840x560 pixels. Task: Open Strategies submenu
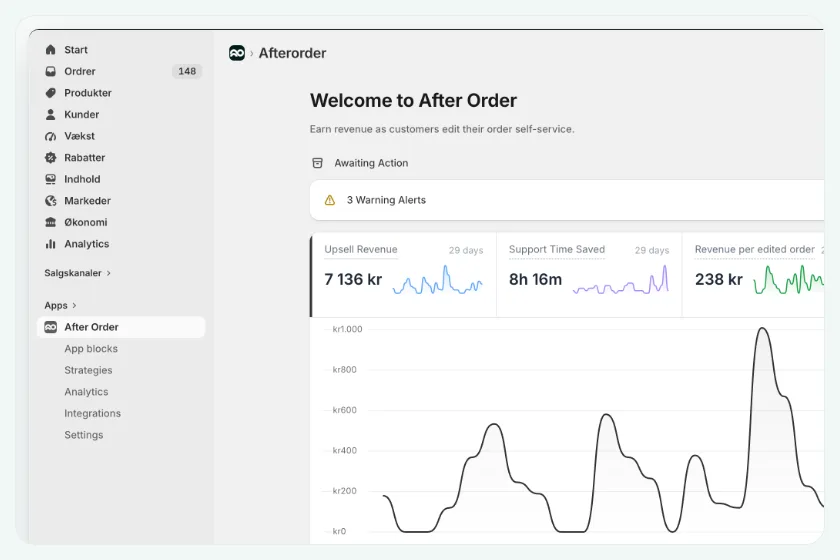click(88, 370)
